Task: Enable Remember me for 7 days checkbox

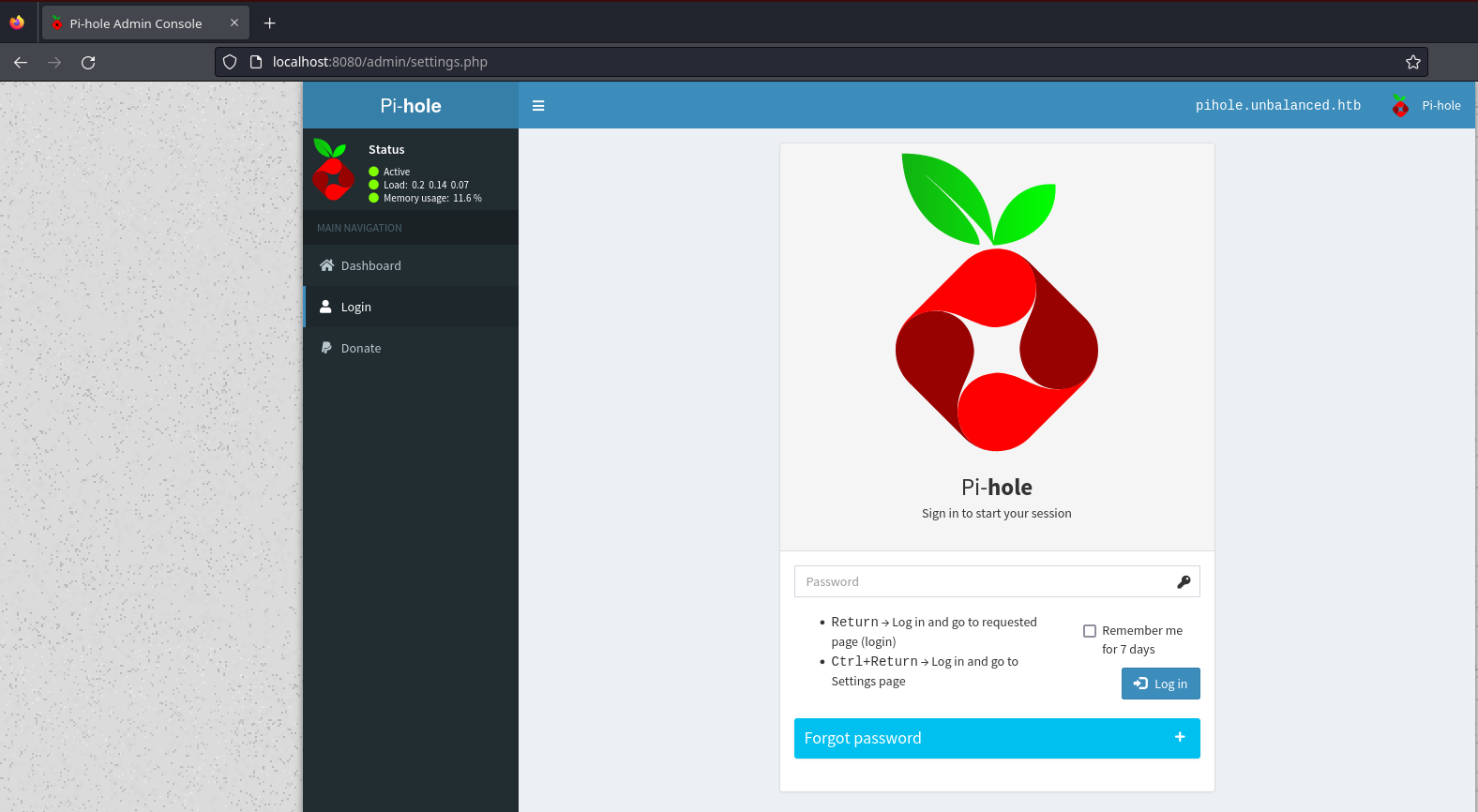Action: pos(1090,631)
